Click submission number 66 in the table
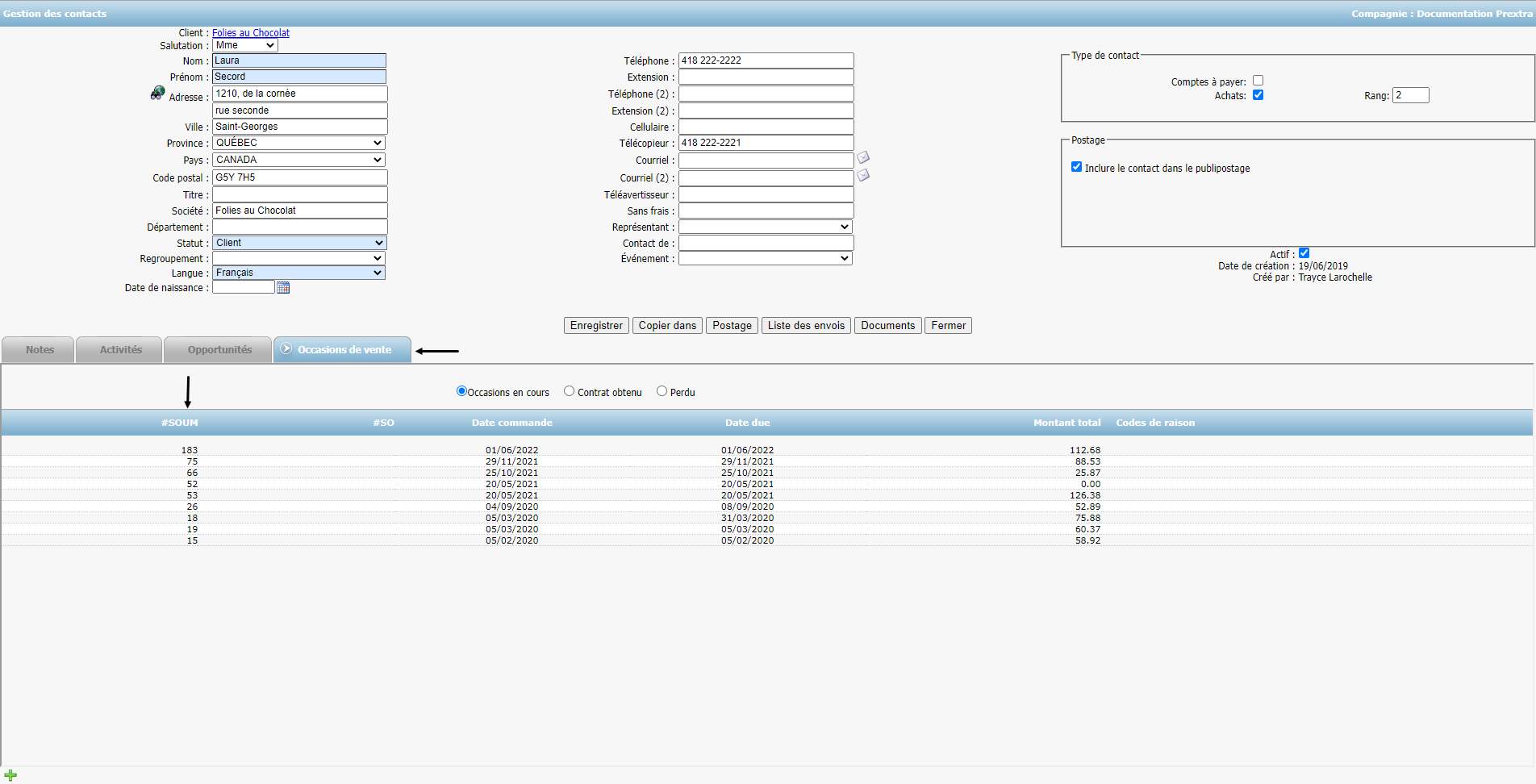 192,473
